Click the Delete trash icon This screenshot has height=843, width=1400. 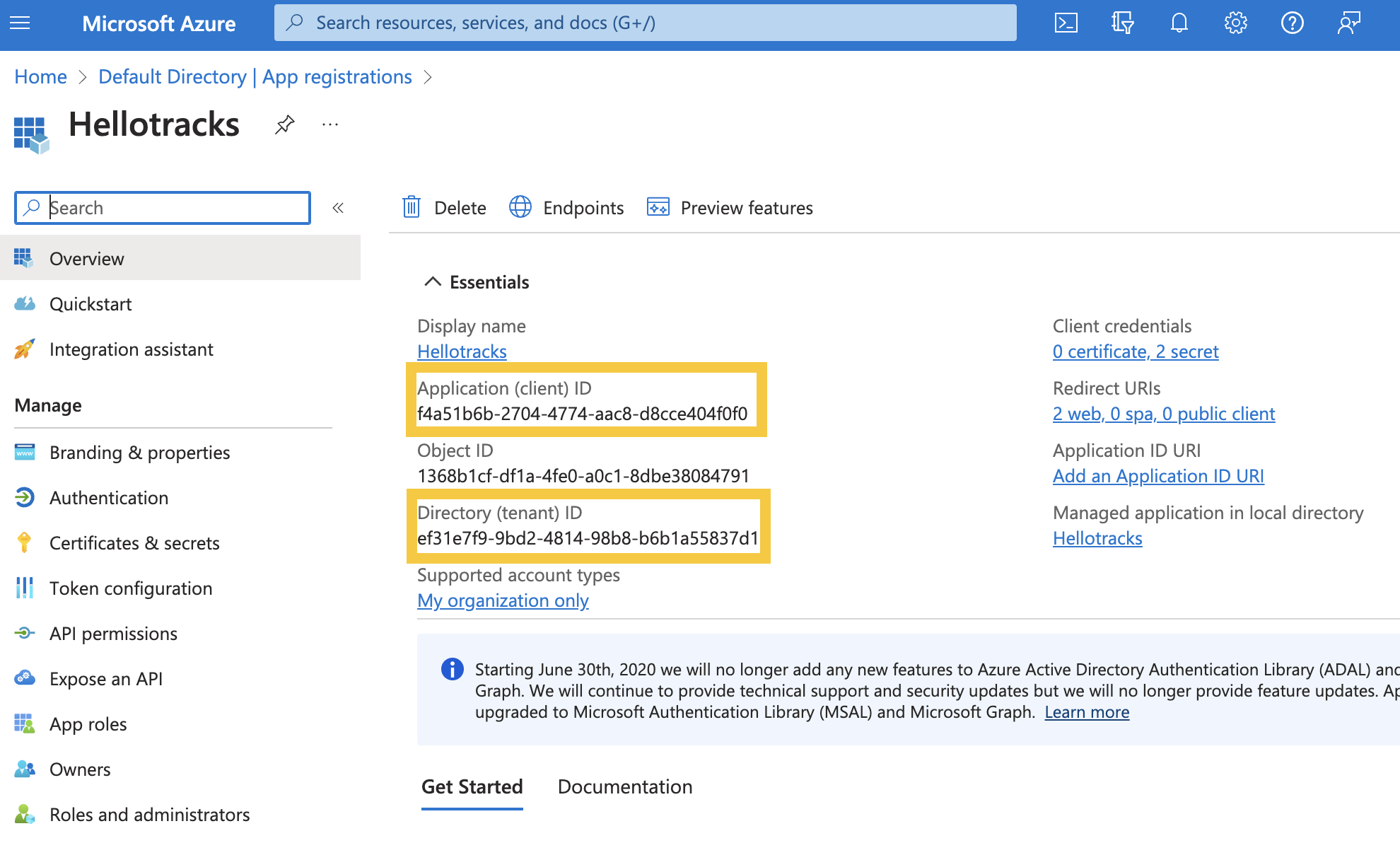point(412,207)
